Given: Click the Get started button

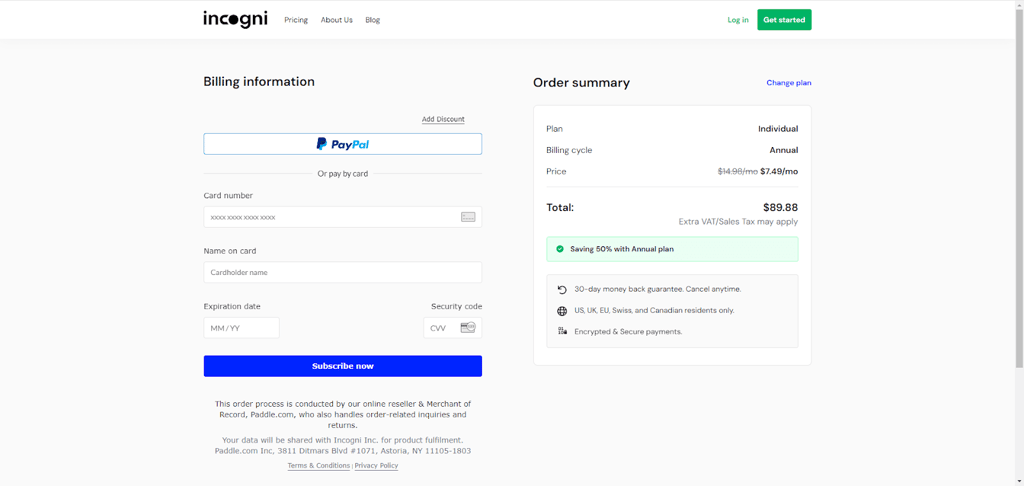Looking at the screenshot, I should tap(784, 20).
